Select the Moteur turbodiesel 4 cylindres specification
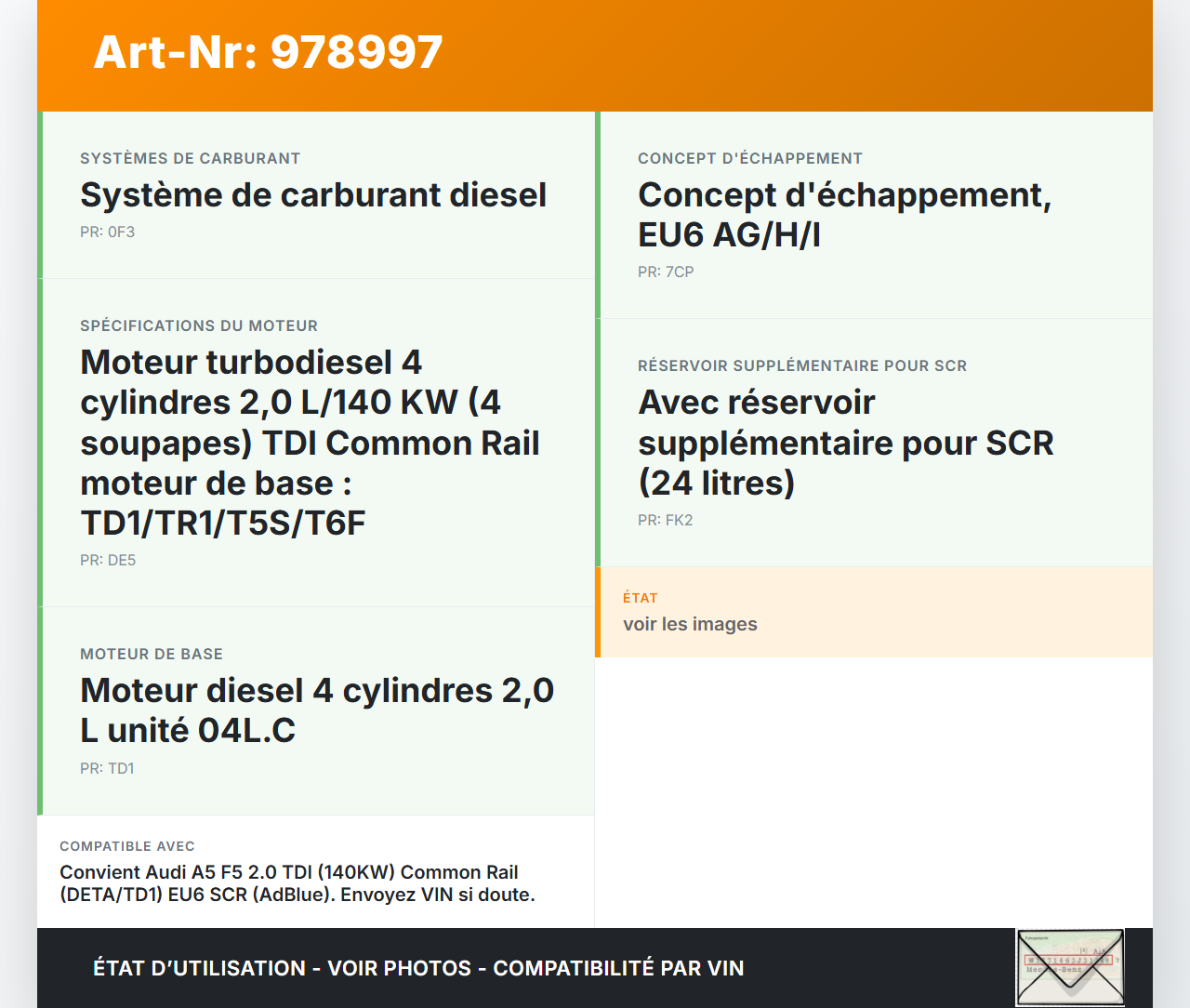This screenshot has height=1008, width=1190. pyautogui.click(x=310, y=443)
